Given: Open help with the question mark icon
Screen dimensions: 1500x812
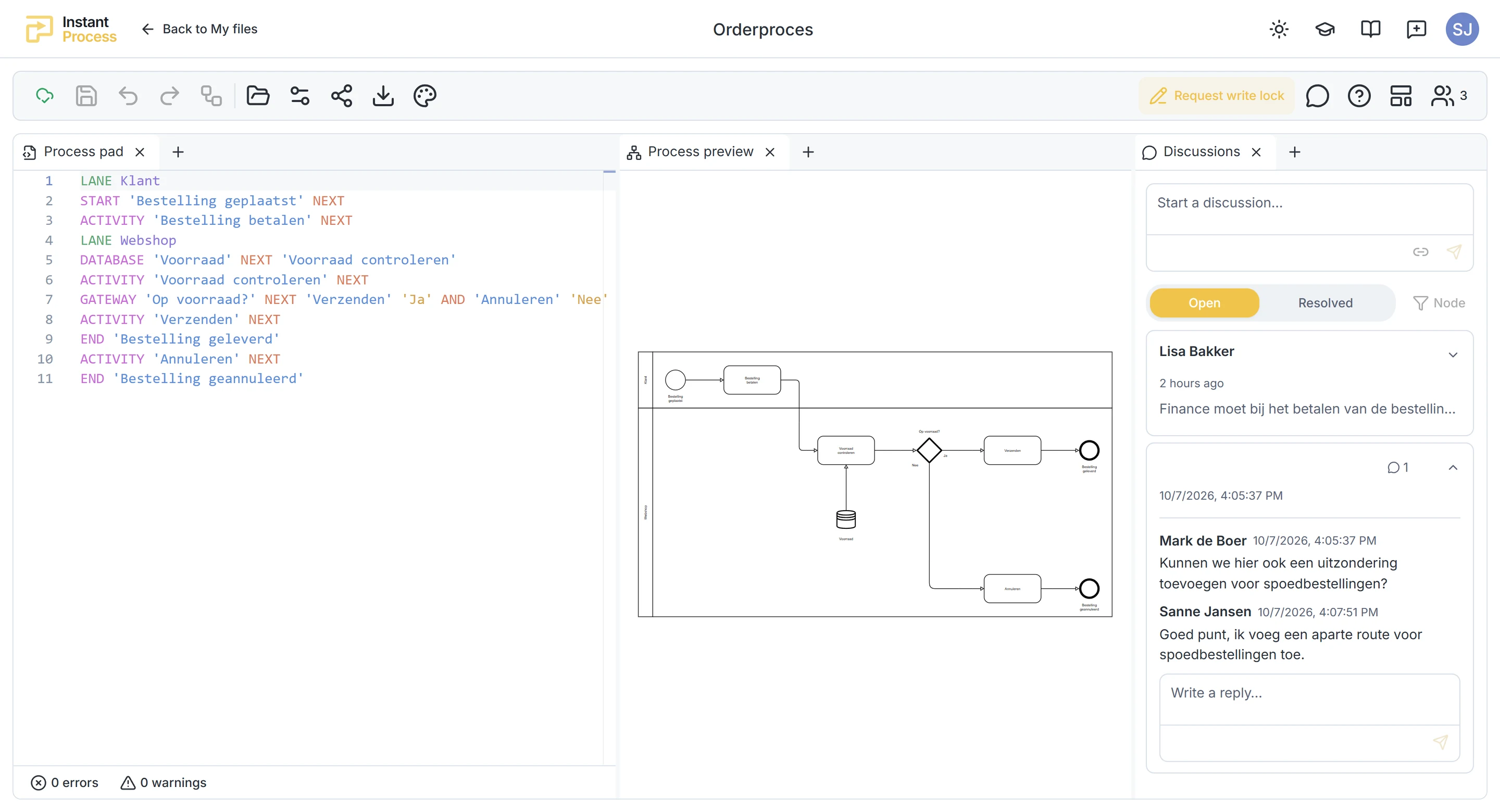Looking at the screenshot, I should pyautogui.click(x=1359, y=95).
